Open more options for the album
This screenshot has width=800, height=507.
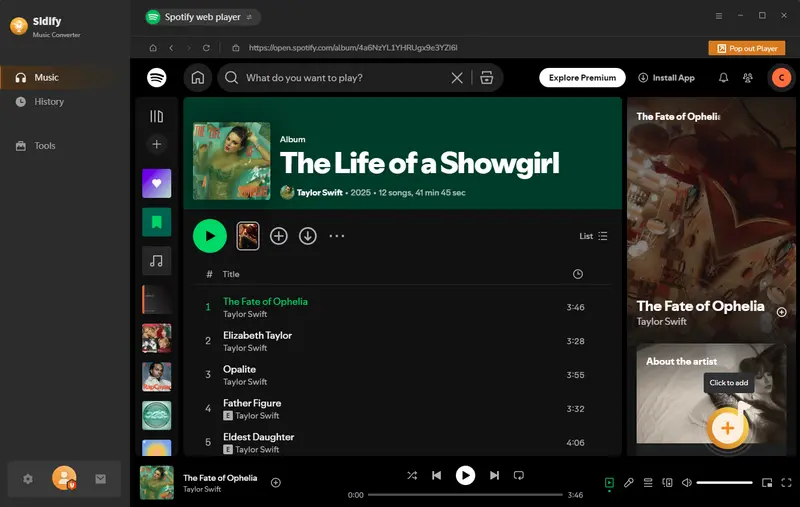click(337, 236)
